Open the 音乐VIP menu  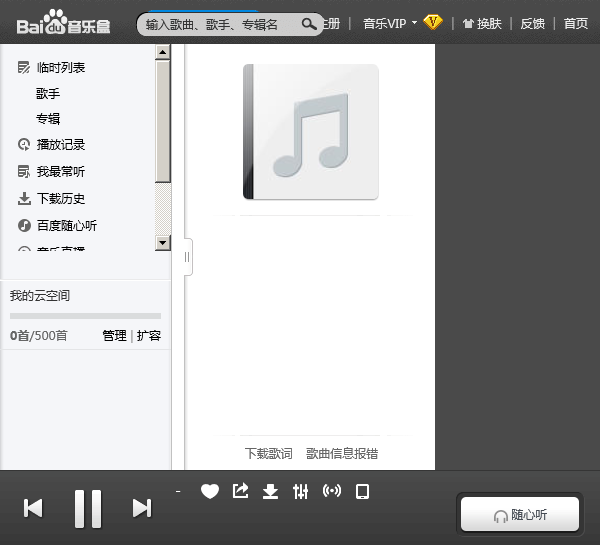coord(390,24)
